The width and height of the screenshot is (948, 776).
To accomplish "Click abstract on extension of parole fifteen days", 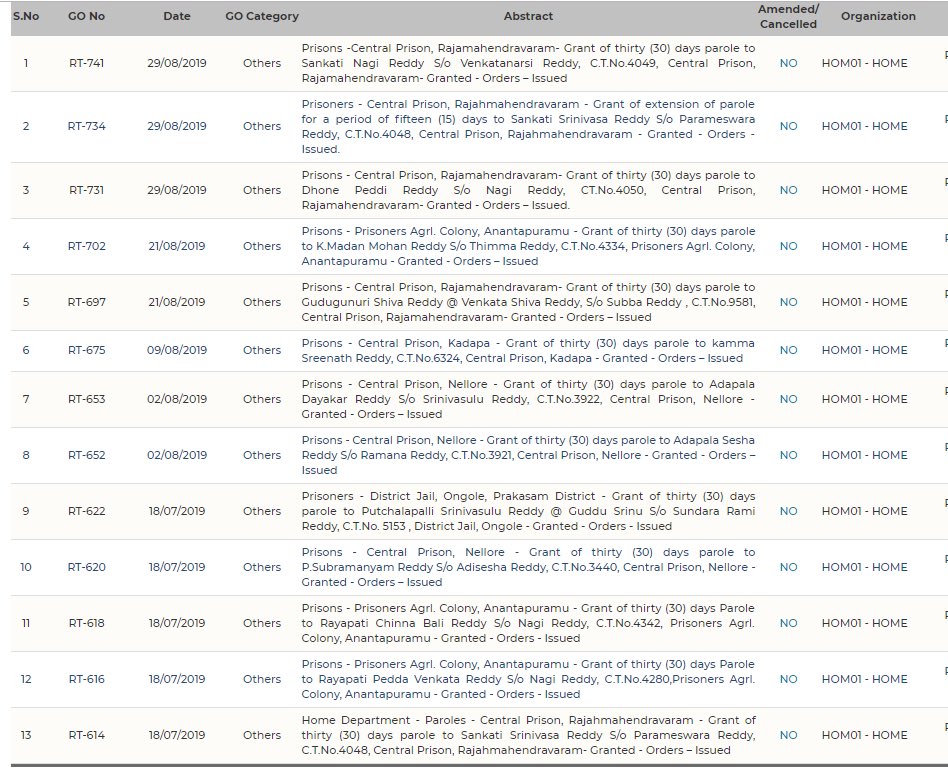I will click(528, 127).
